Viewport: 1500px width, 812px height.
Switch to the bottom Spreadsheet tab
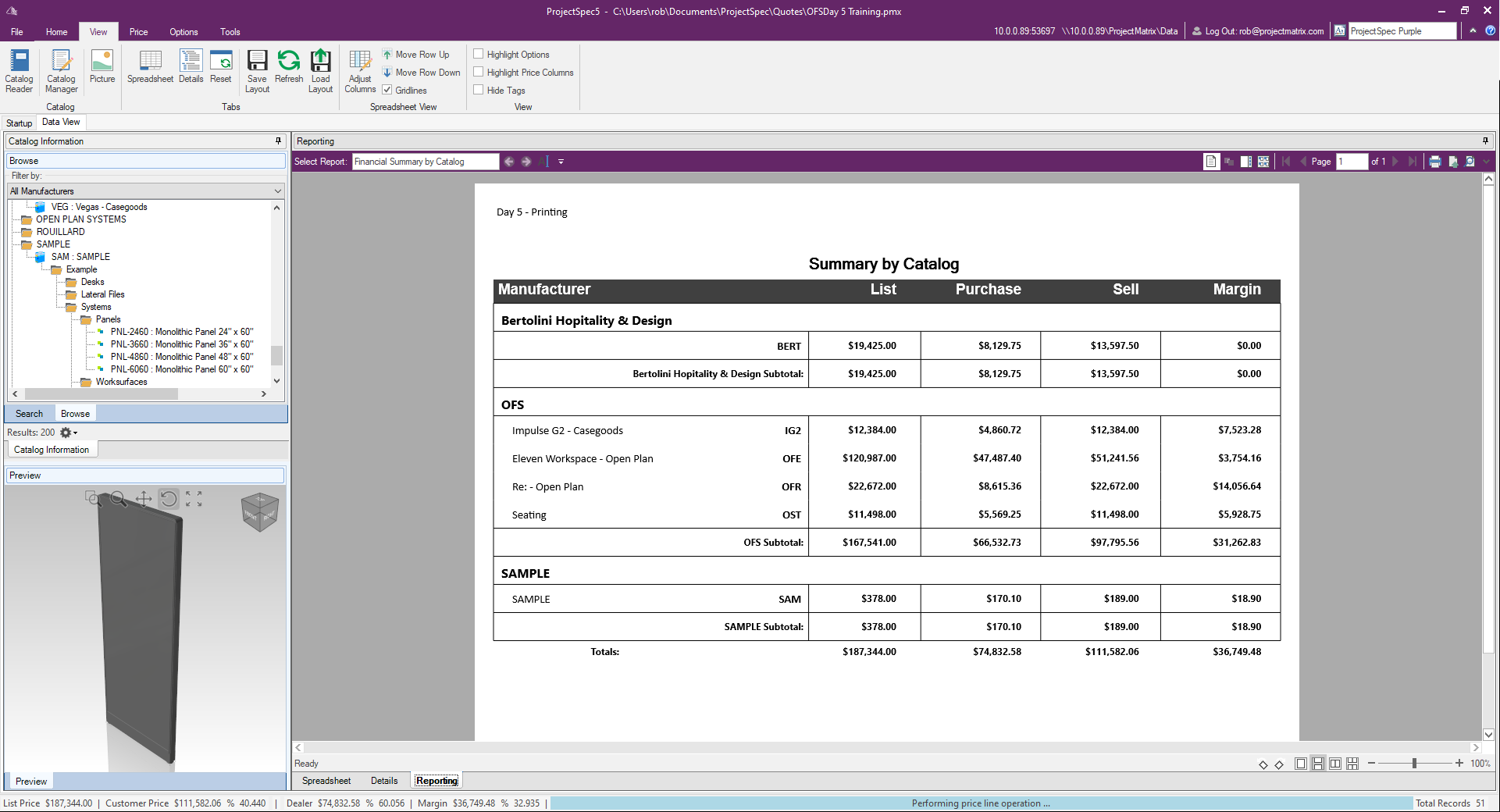coord(326,781)
